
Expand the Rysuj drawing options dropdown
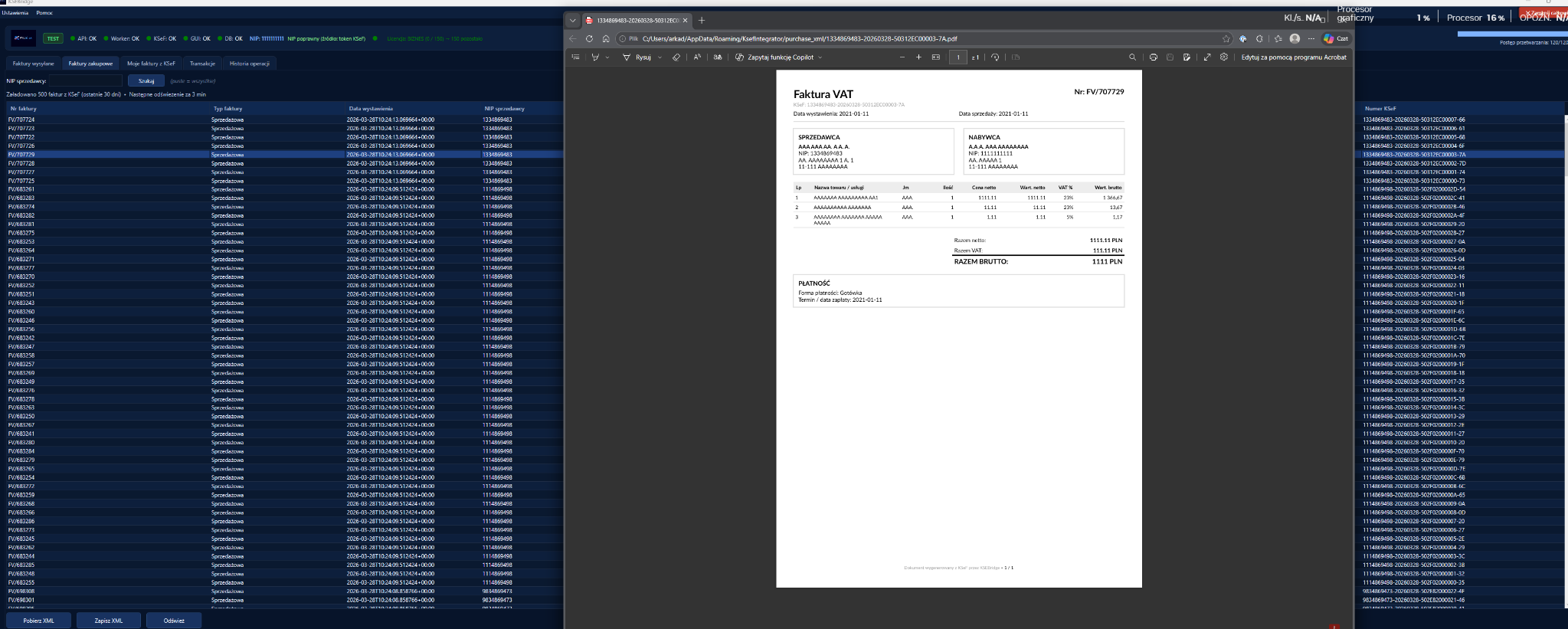(x=660, y=57)
